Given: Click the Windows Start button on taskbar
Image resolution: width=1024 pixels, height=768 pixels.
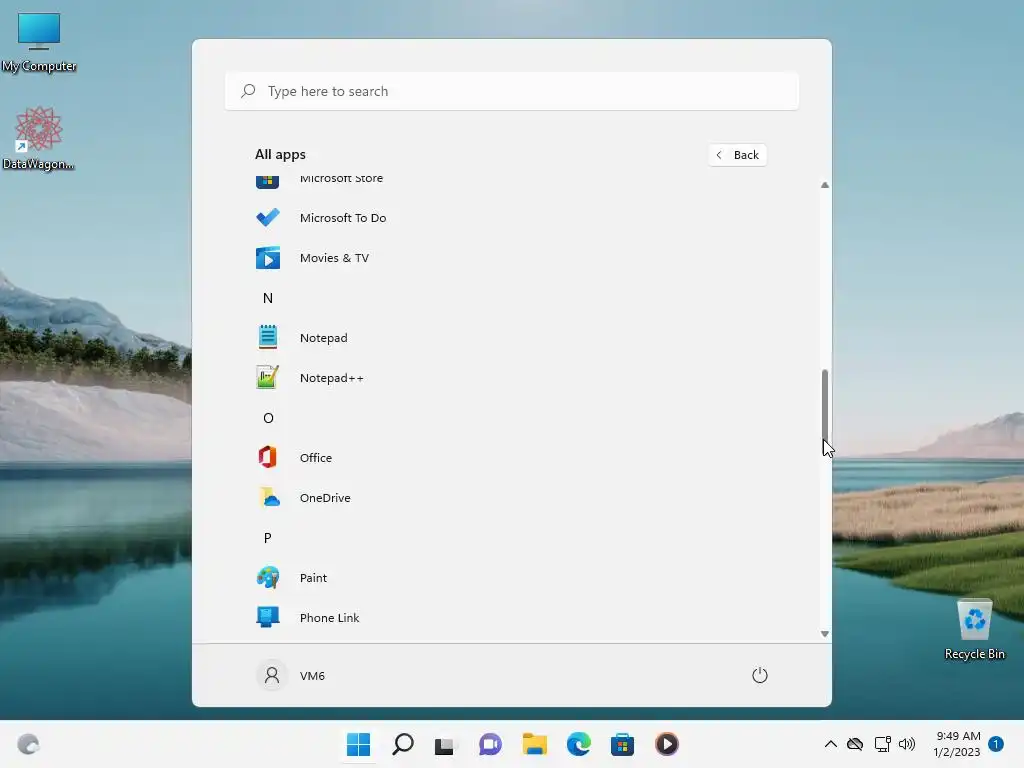Looking at the screenshot, I should (359, 744).
